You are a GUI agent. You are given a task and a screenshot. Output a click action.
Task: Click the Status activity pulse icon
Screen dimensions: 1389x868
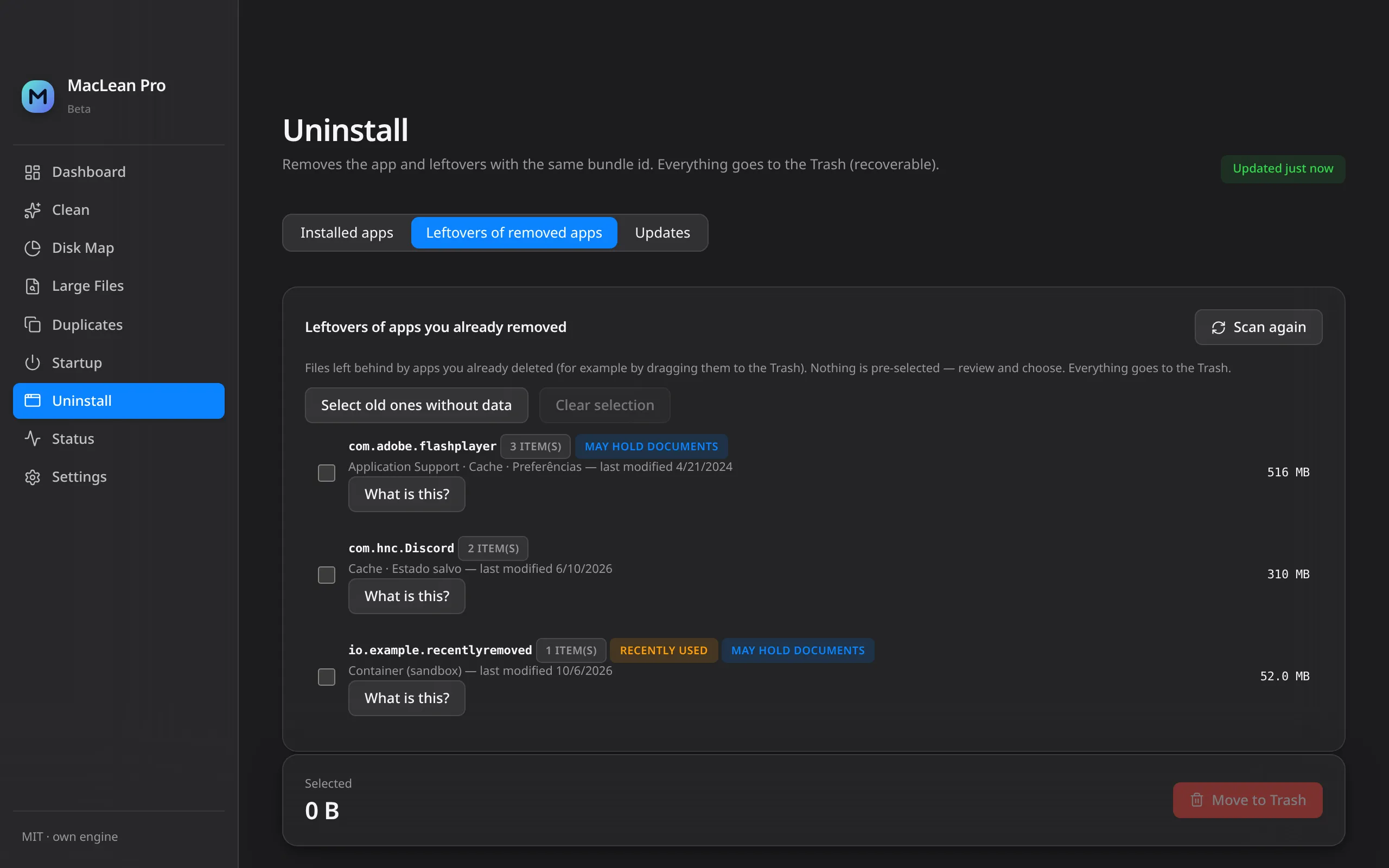tap(33, 438)
